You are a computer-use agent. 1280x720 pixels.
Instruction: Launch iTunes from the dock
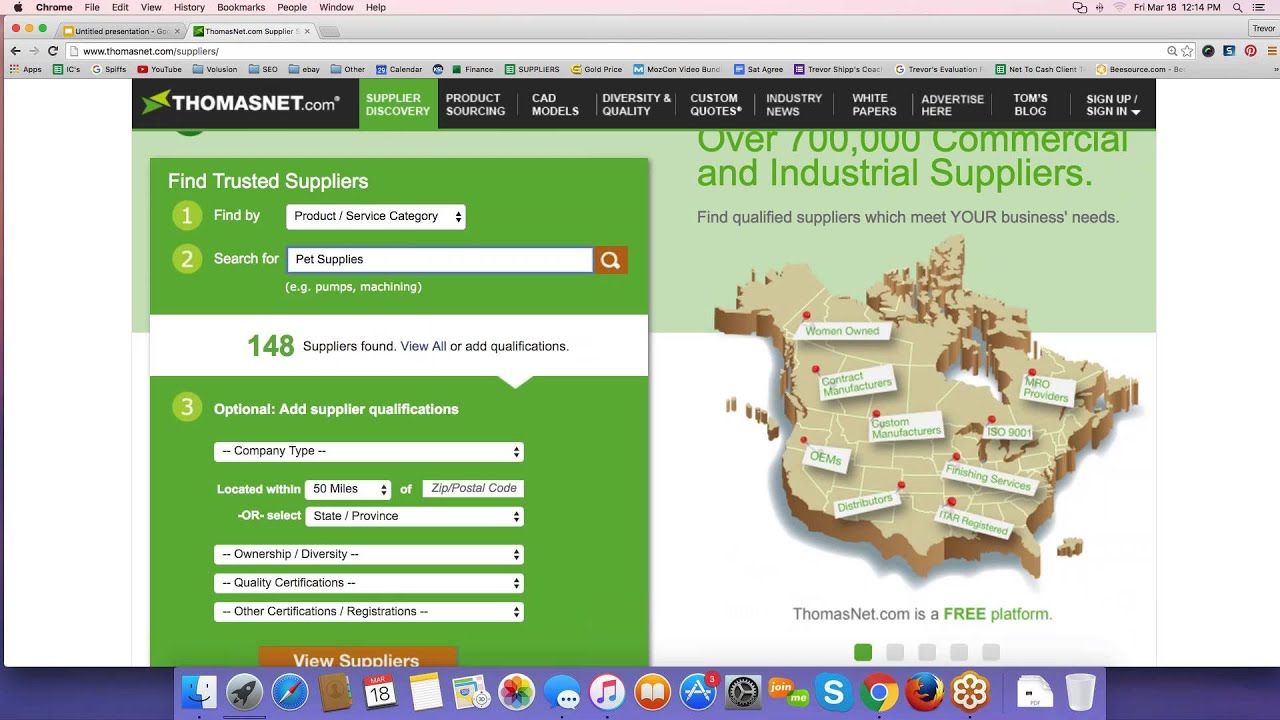pos(607,692)
